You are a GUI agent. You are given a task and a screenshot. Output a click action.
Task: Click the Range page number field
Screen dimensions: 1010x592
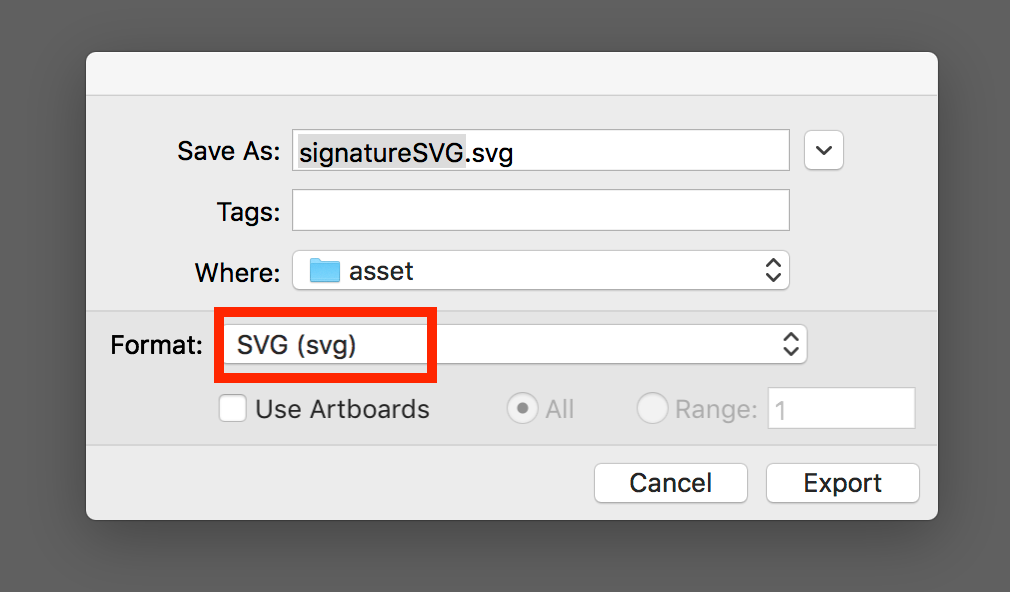coord(841,408)
